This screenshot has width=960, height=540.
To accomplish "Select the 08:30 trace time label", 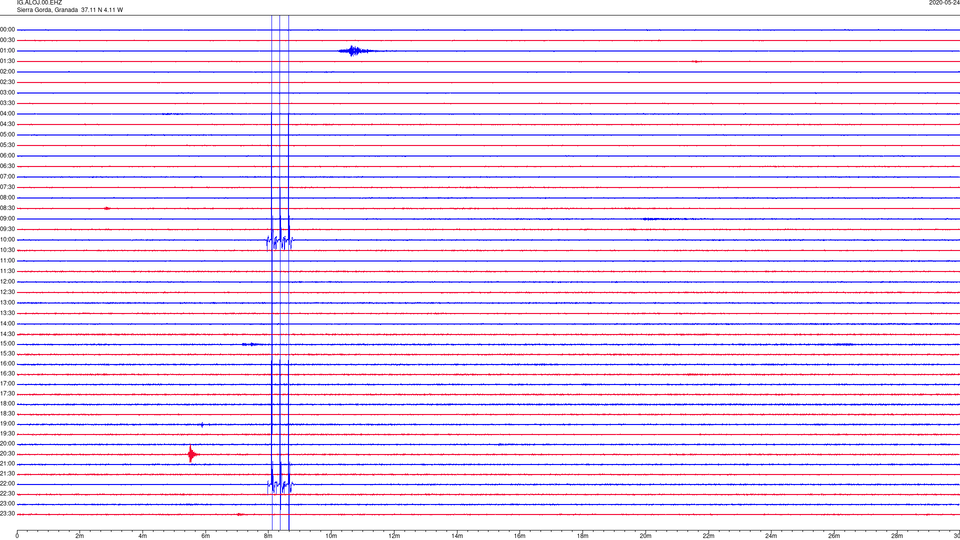I will (x=8, y=208).
